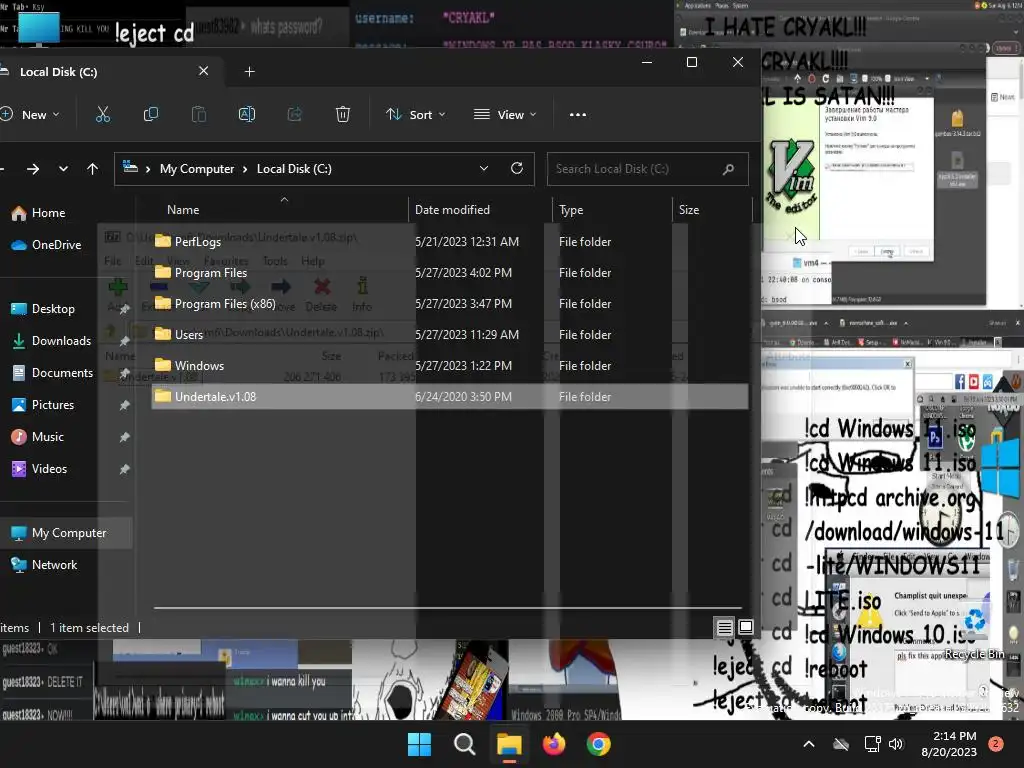Switch to large thumbnails view icon

point(746,628)
